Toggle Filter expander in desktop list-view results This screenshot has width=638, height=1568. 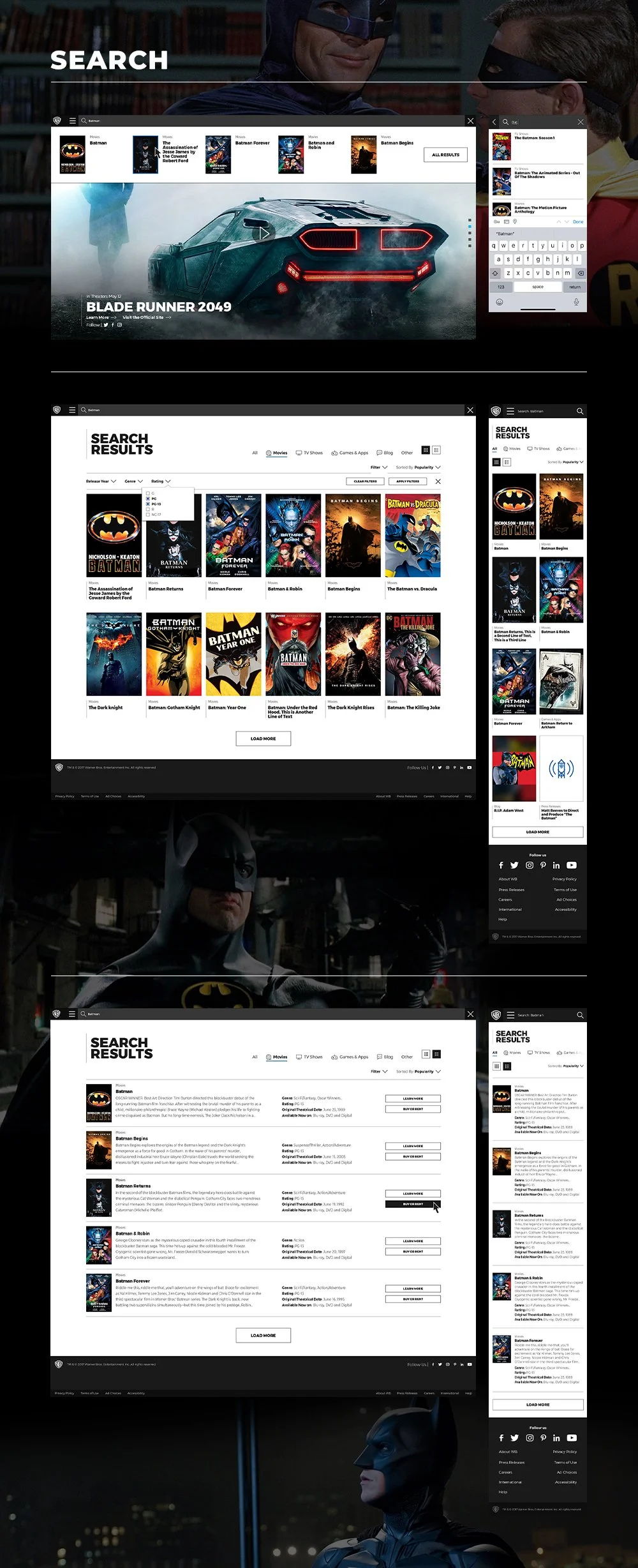(x=379, y=1071)
